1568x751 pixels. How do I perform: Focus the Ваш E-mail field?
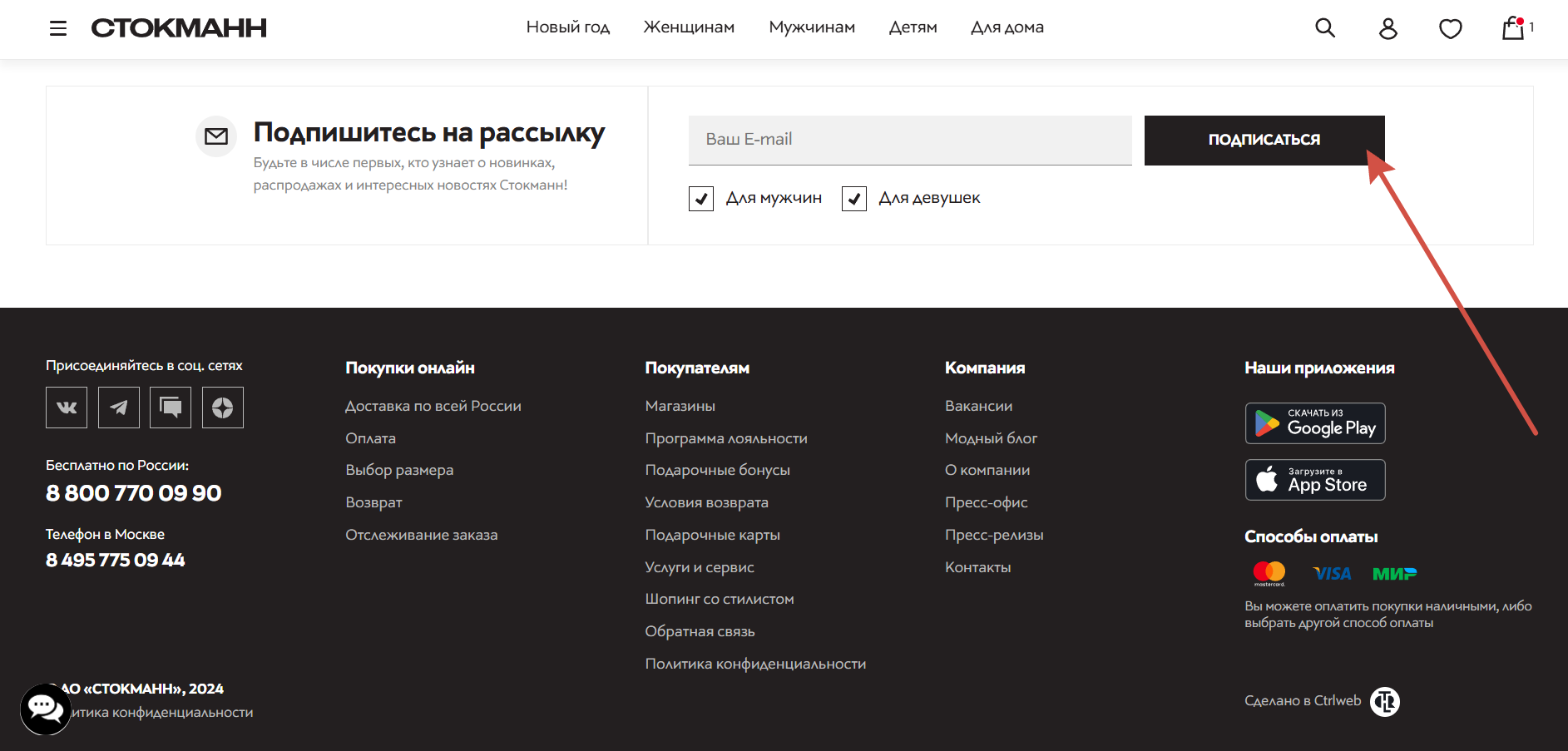point(910,141)
